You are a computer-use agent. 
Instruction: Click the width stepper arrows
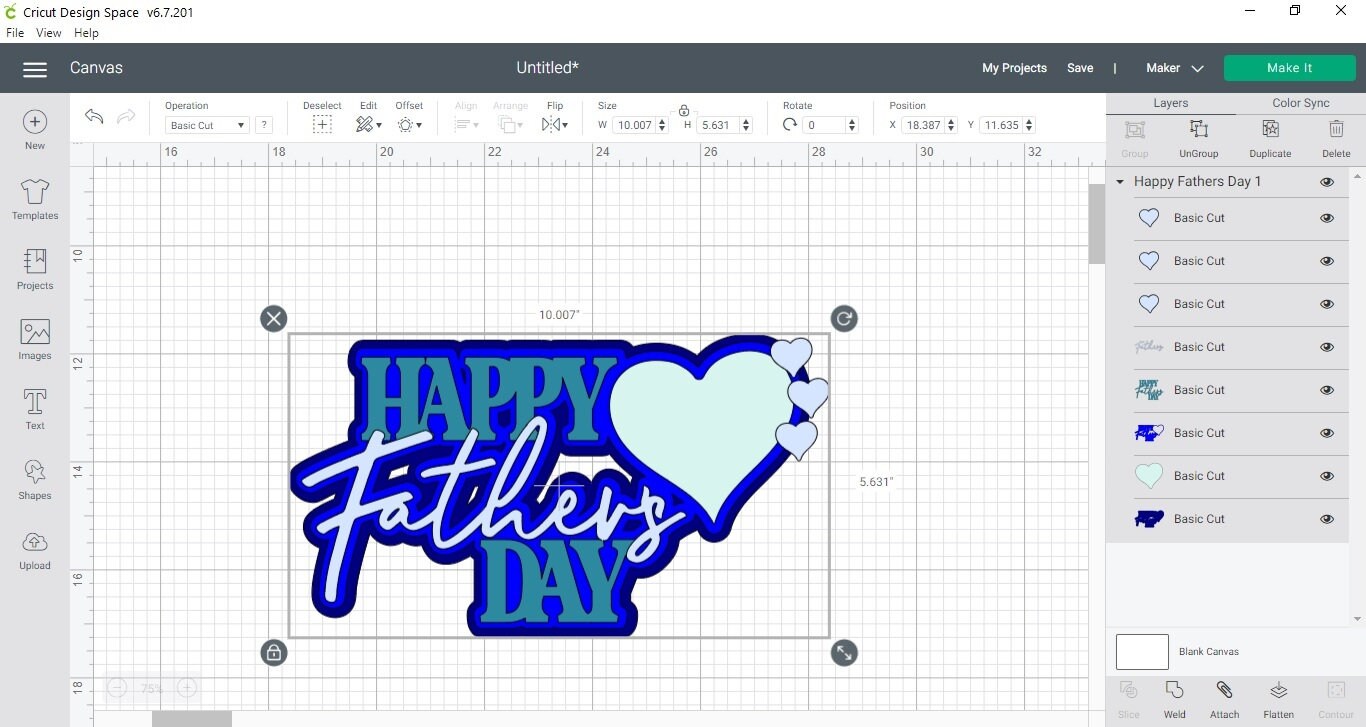pyautogui.click(x=663, y=125)
